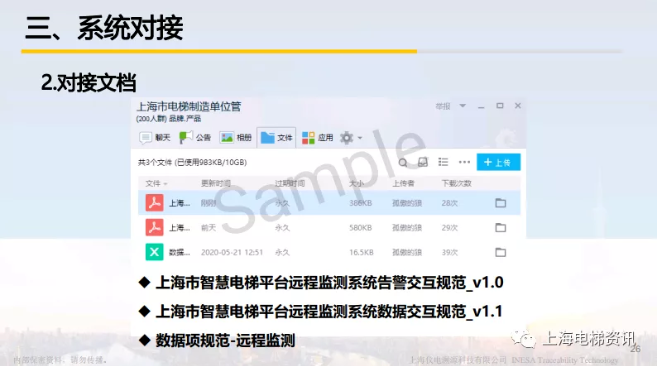Click the 上传者 column header

click(x=403, y=183)
